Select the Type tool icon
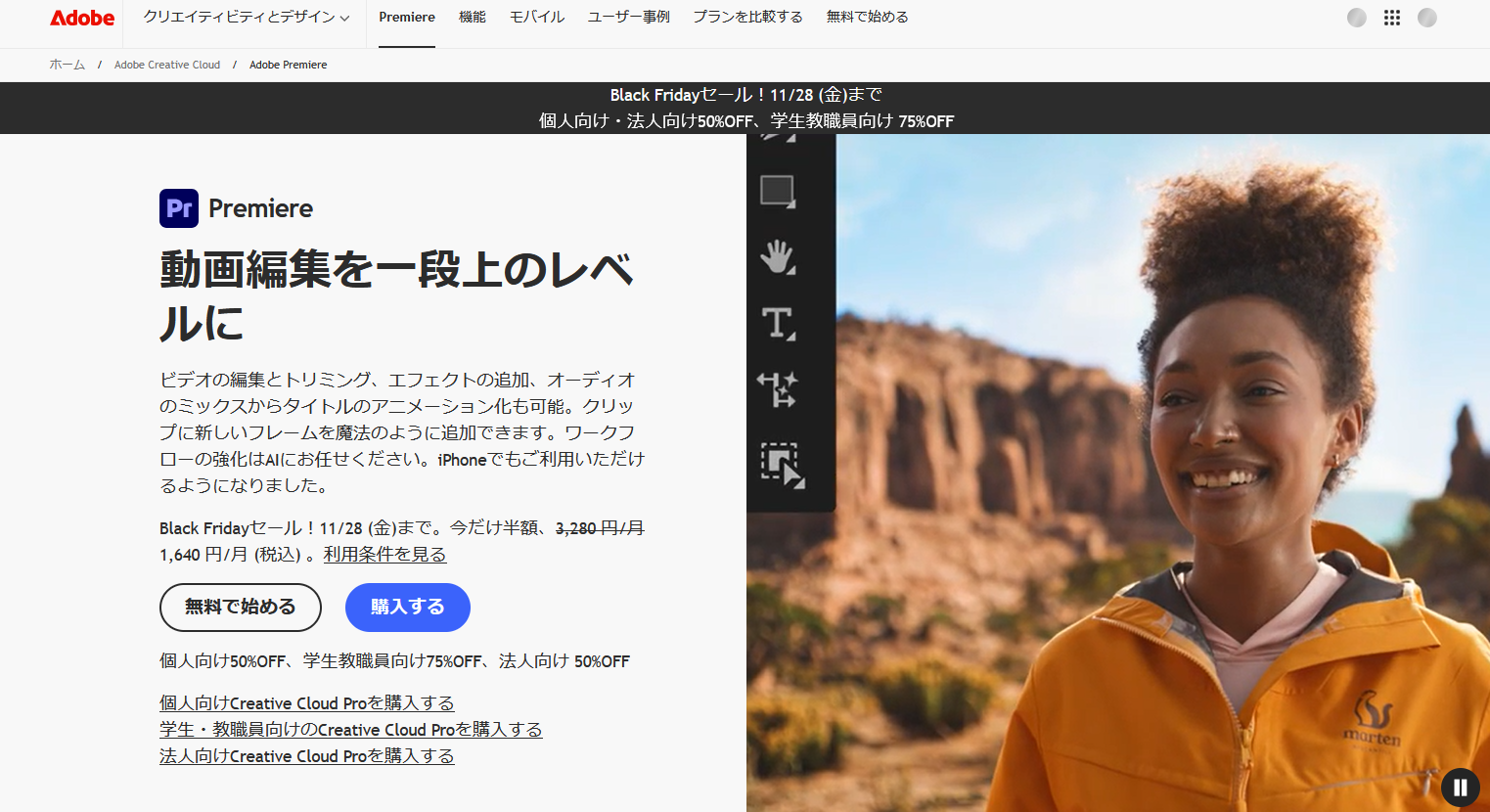Image resolution: width=1490 pixels, height=812 pixels. 778,323
